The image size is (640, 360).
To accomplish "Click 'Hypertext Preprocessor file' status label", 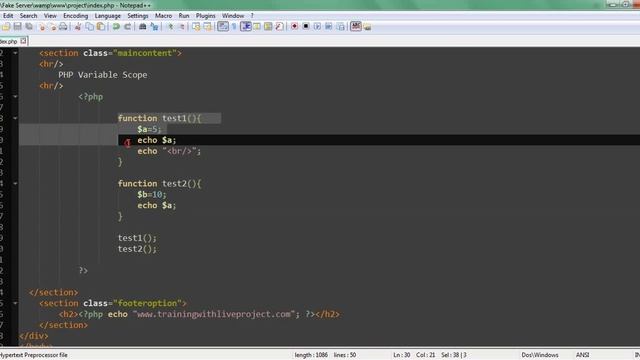I will point(34,355).
